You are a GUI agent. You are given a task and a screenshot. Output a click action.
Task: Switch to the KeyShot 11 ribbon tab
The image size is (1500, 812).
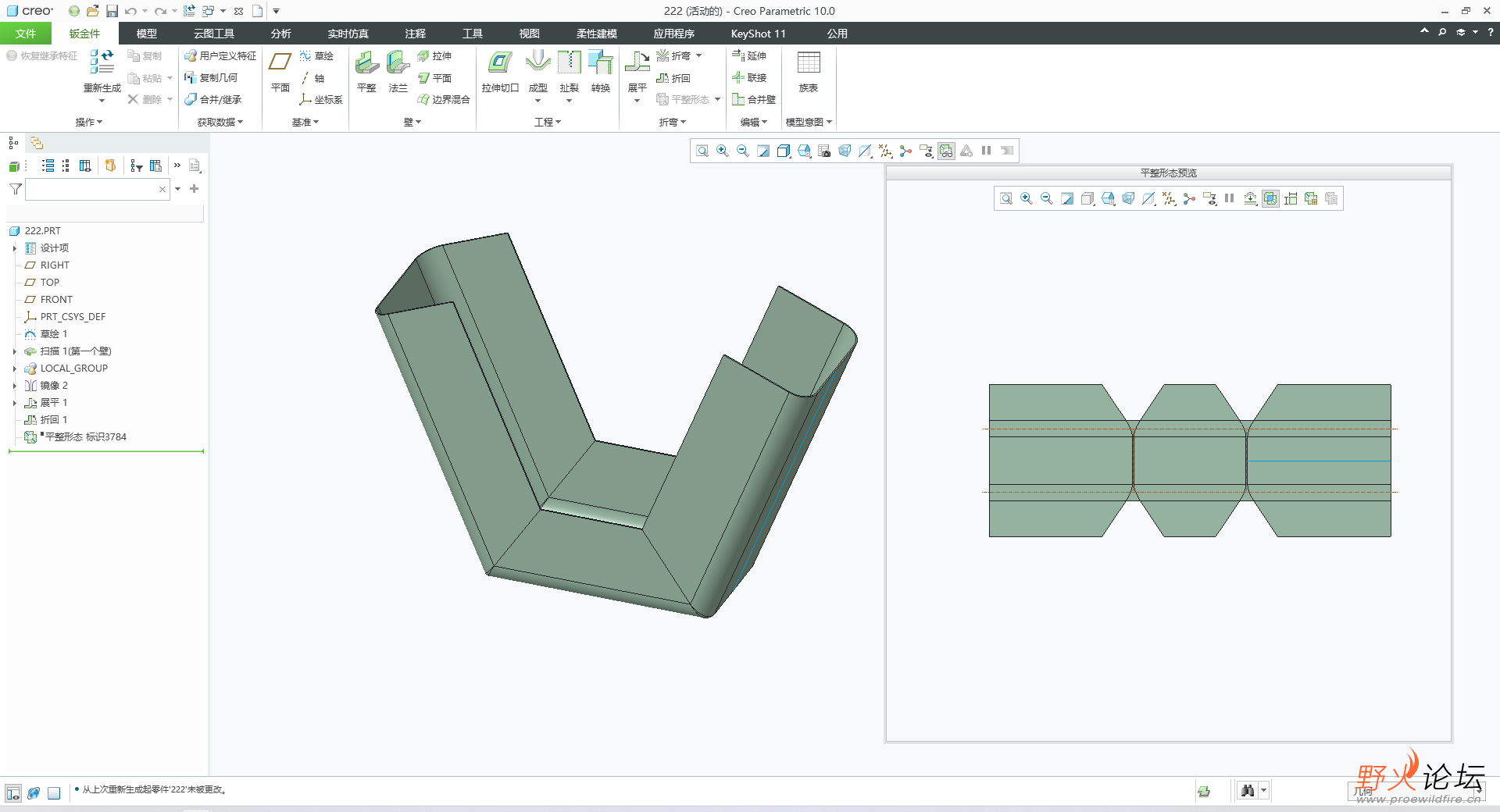759,34
